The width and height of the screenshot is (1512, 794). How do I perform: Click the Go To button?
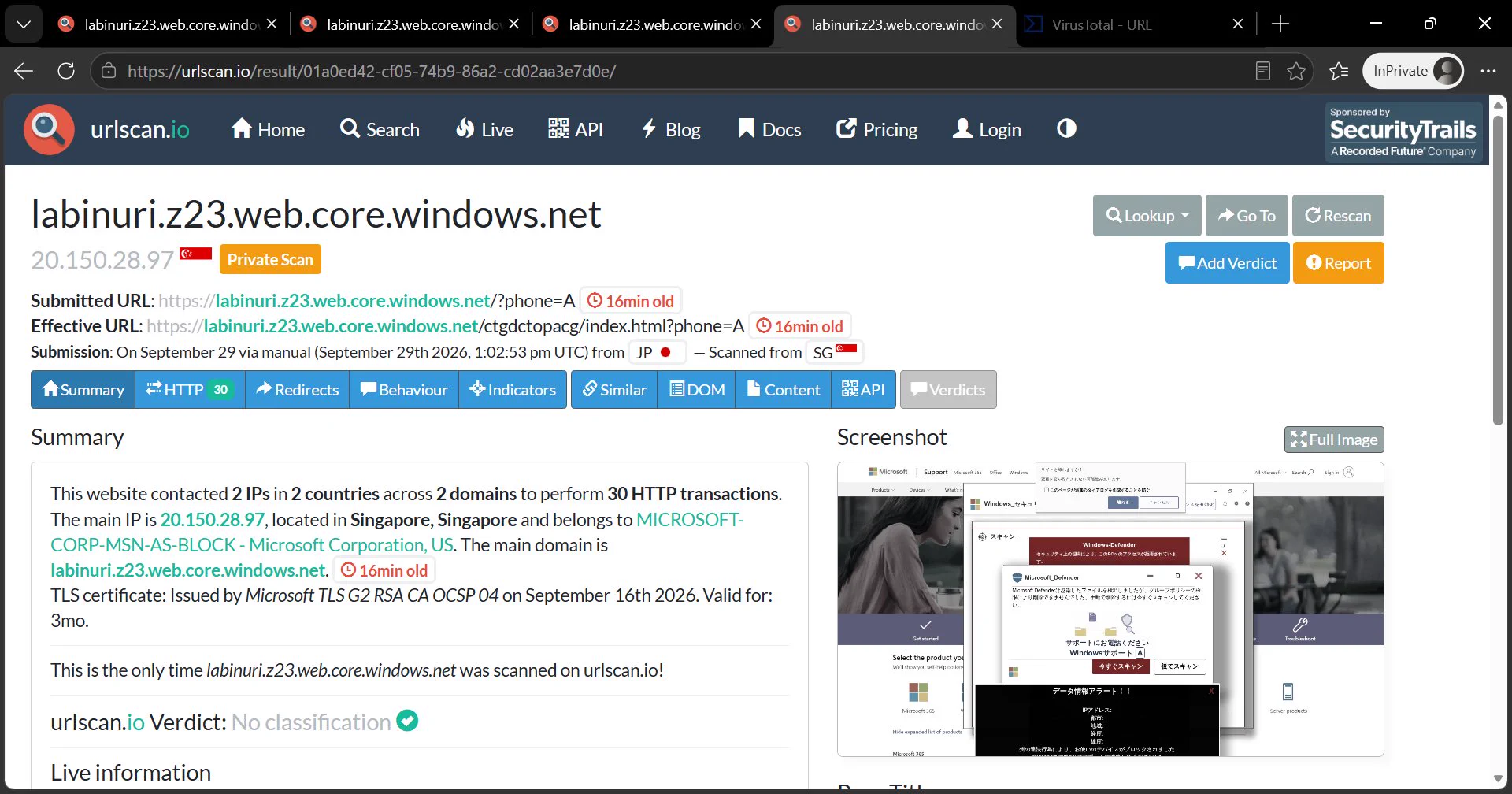point(1247,216)
